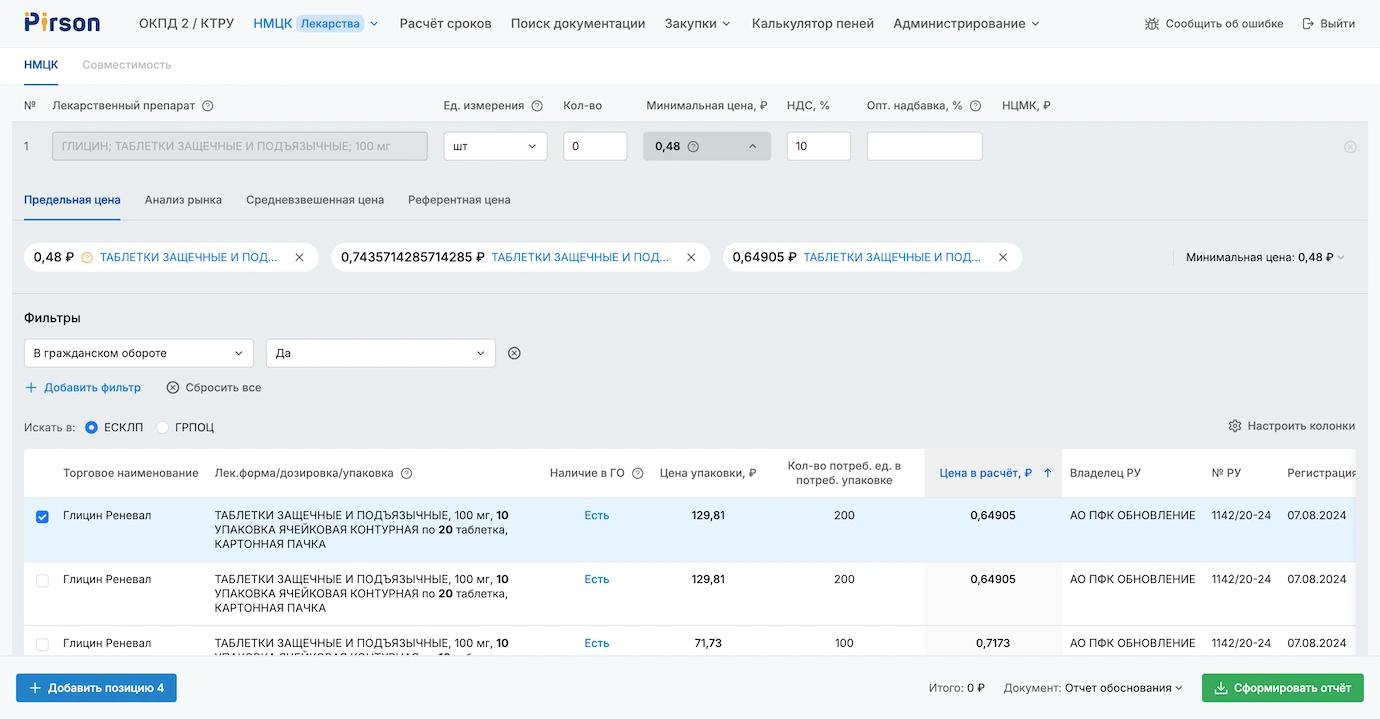Remove the 0,7435714285714285 ₽ price chip

tap(691, 258)
